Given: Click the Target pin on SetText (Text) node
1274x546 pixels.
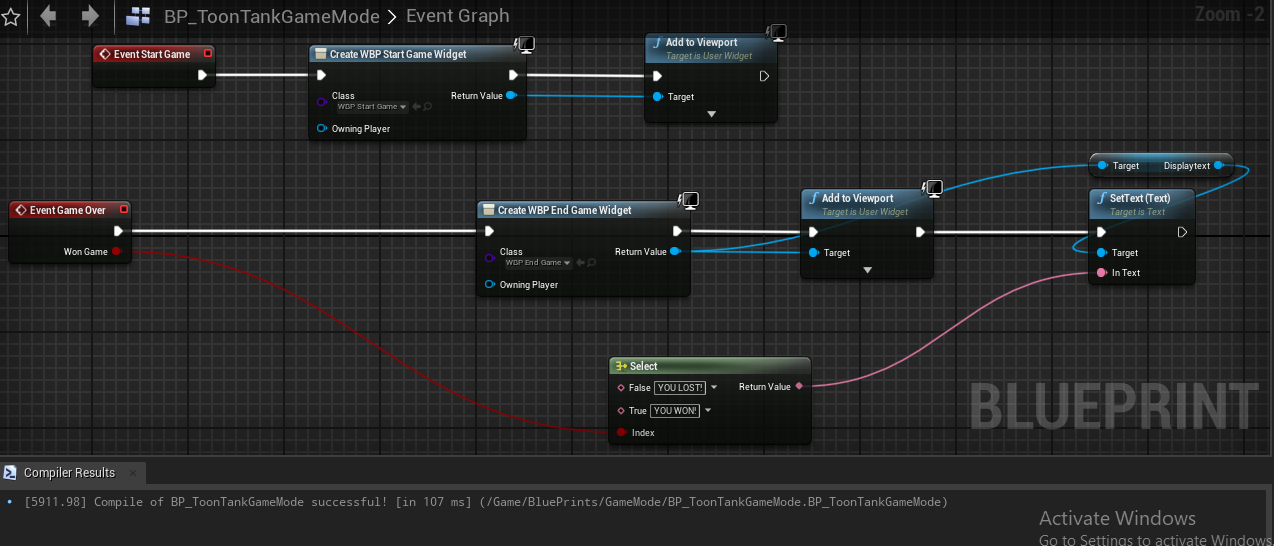Looking at the screenshot, I should click(1101, 253).
